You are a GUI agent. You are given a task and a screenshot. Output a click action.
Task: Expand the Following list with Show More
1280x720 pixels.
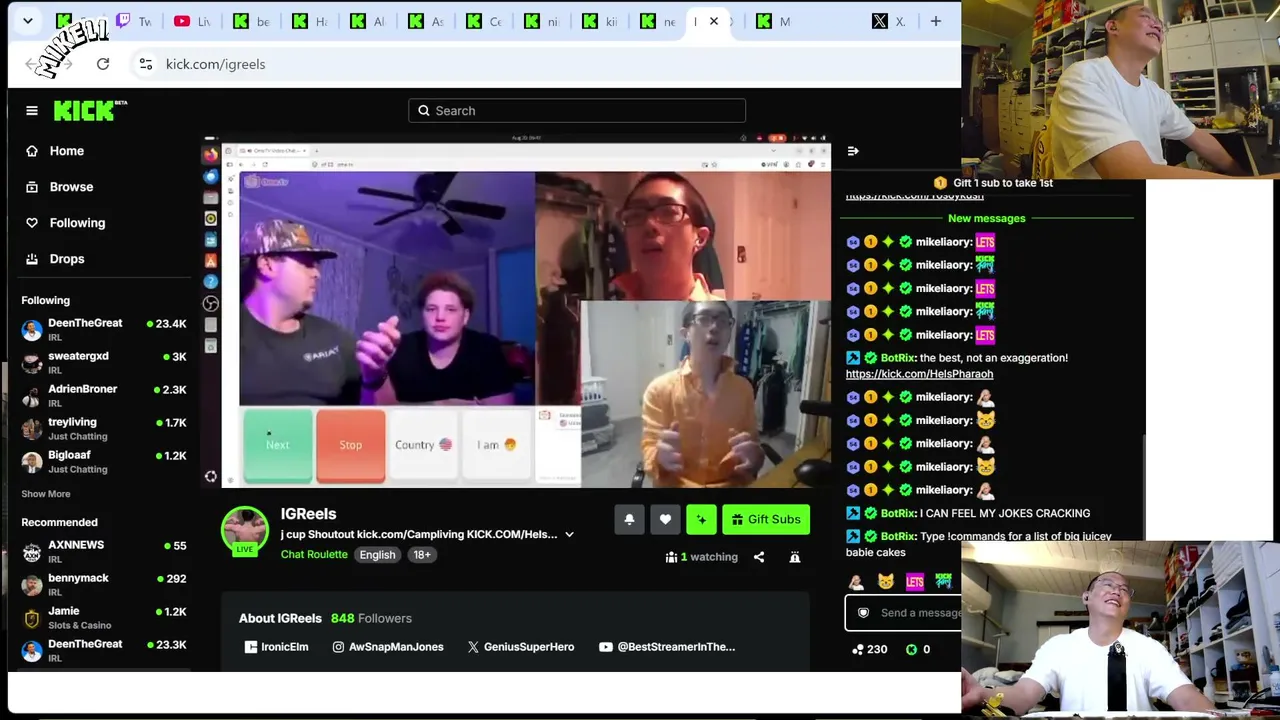(x=46, y=494)
